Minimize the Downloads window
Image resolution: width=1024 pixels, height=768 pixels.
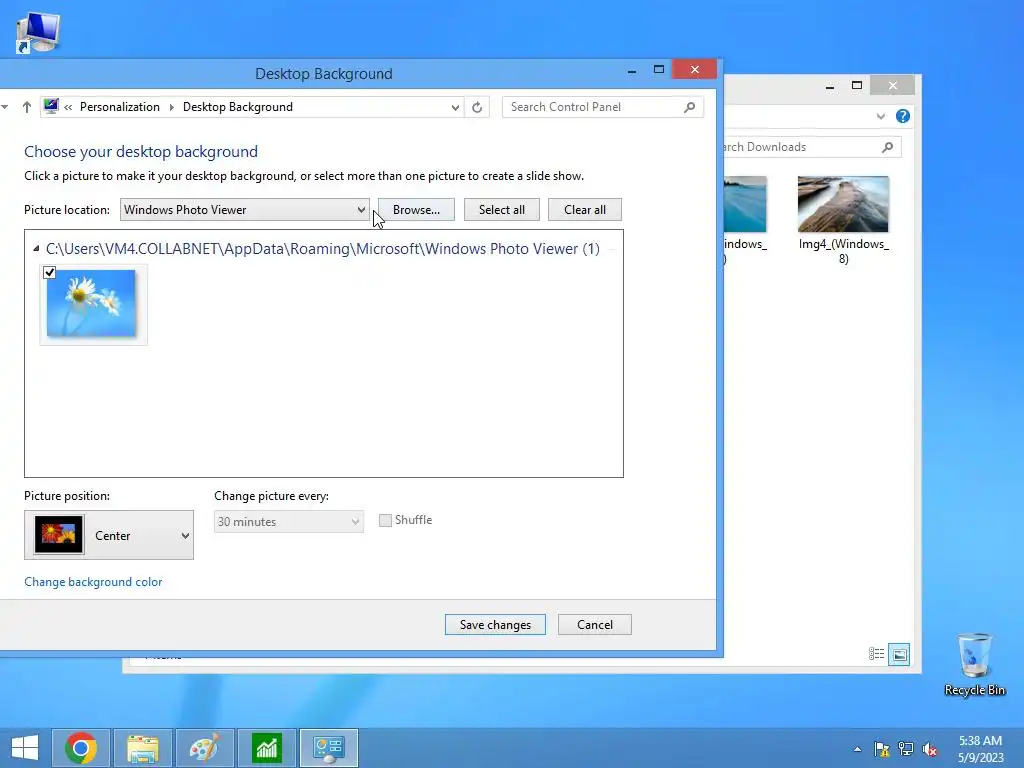830,86
